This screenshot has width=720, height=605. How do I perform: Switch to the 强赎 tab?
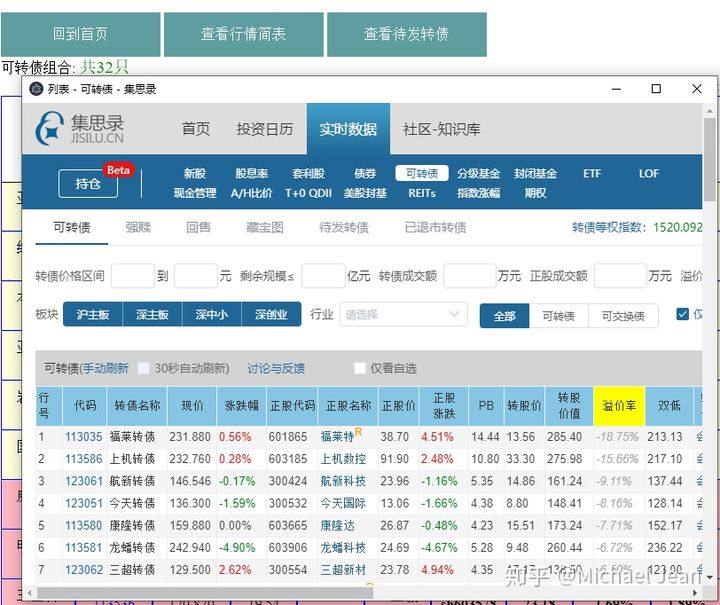[138, 227]
